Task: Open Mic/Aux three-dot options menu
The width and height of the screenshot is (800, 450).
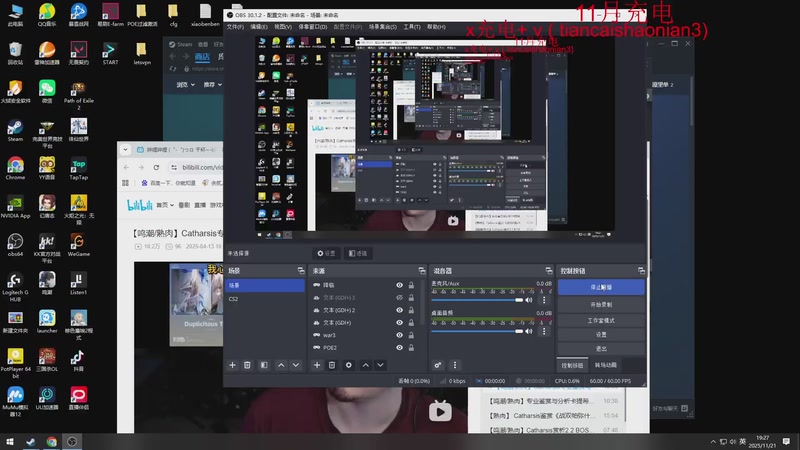Action: pos(544,300)
